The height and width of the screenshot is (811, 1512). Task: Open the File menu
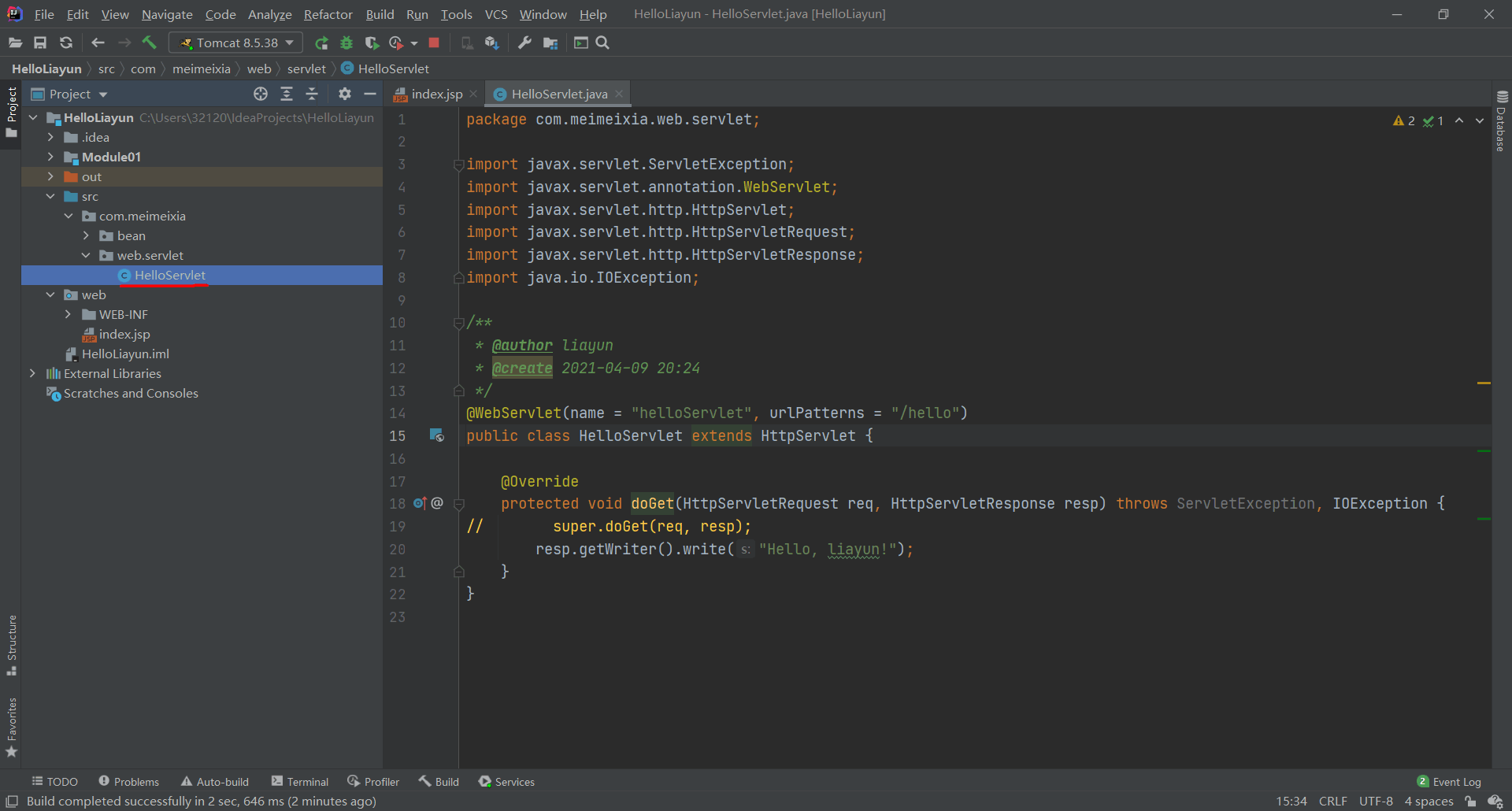coord(44,14)
